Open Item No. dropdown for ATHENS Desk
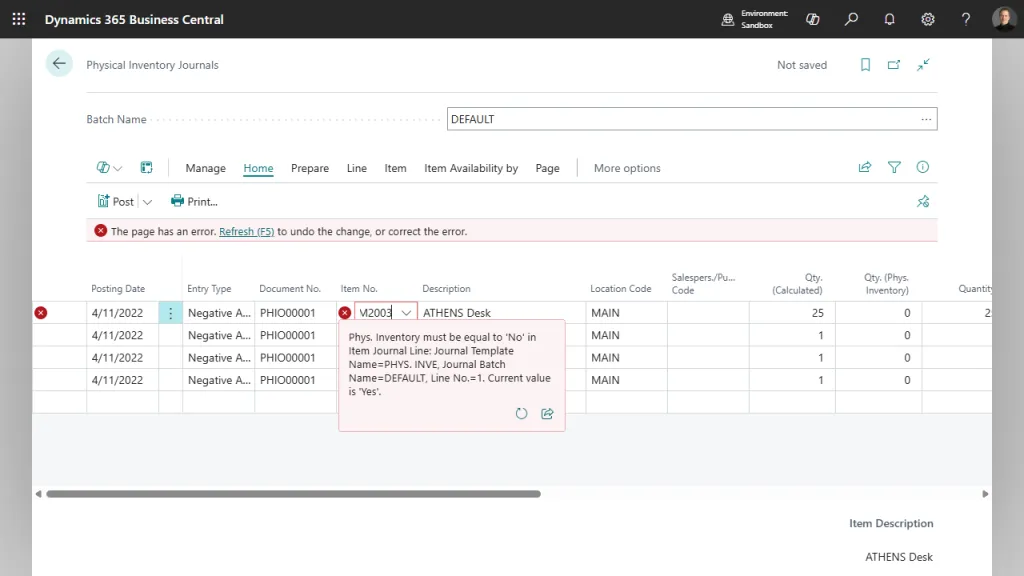The image size is (1024, 576). (407, 312)
